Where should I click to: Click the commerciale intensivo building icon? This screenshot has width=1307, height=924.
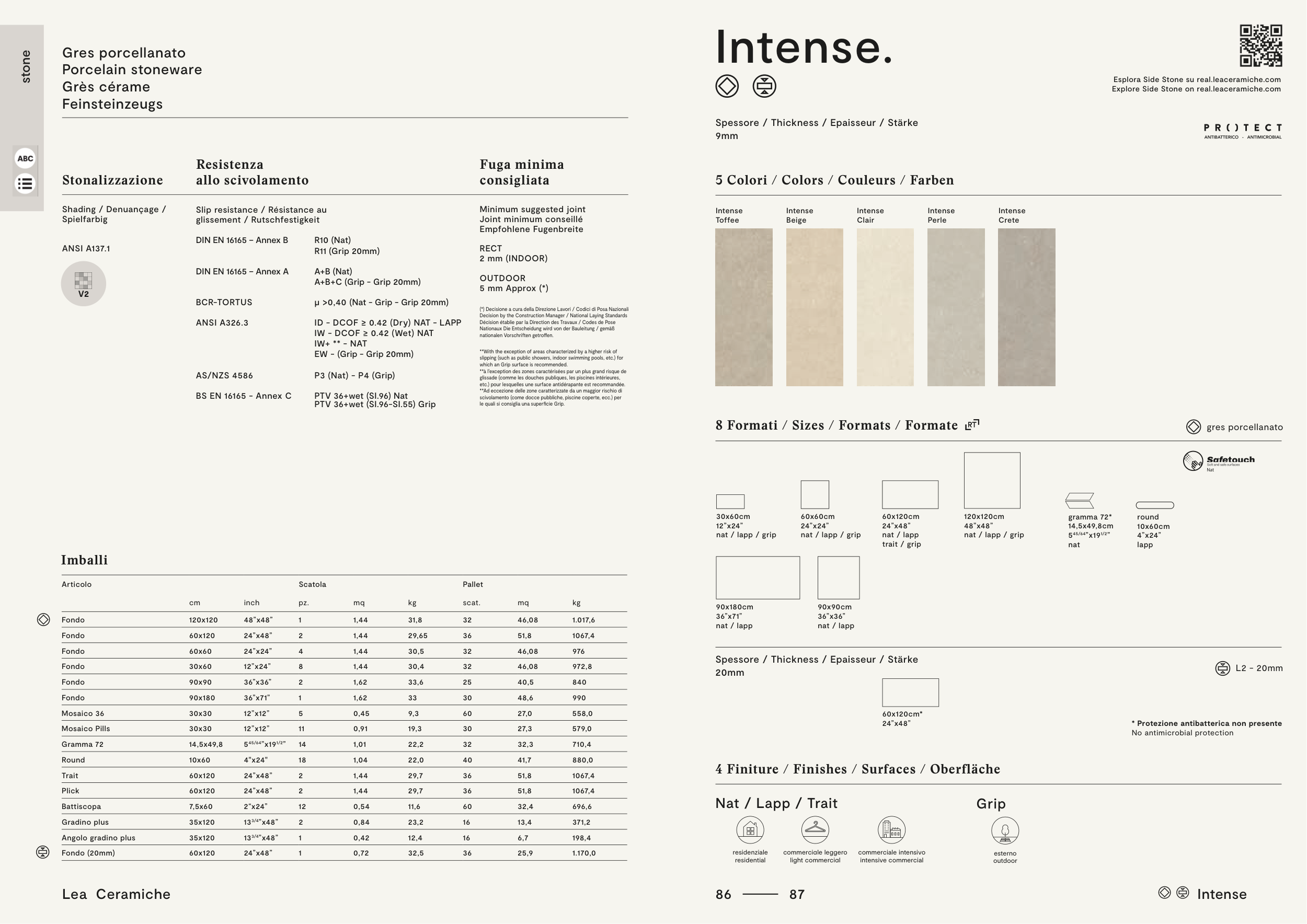coord(891,830)
